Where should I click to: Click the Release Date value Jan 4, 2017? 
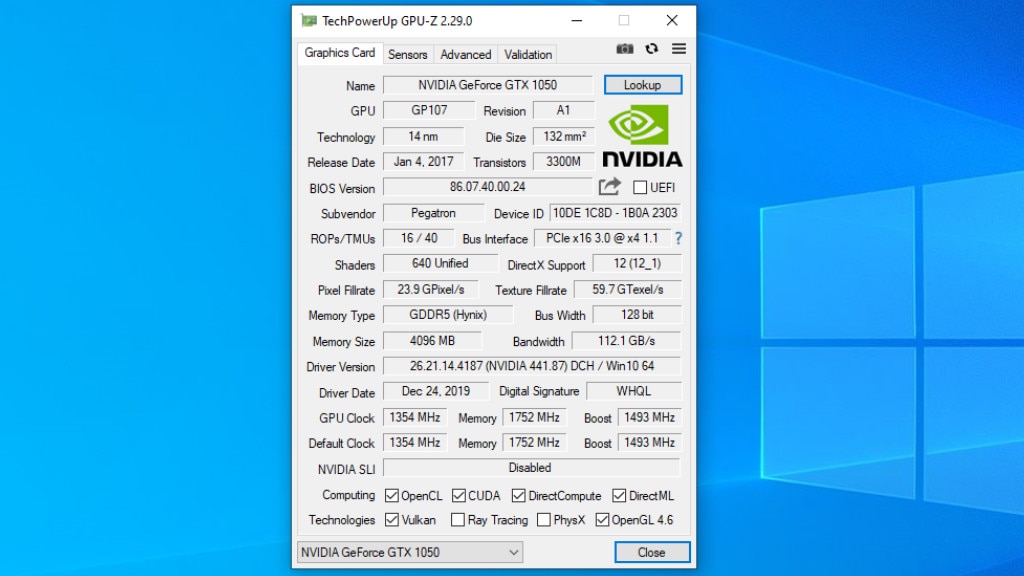pos(423,161)
